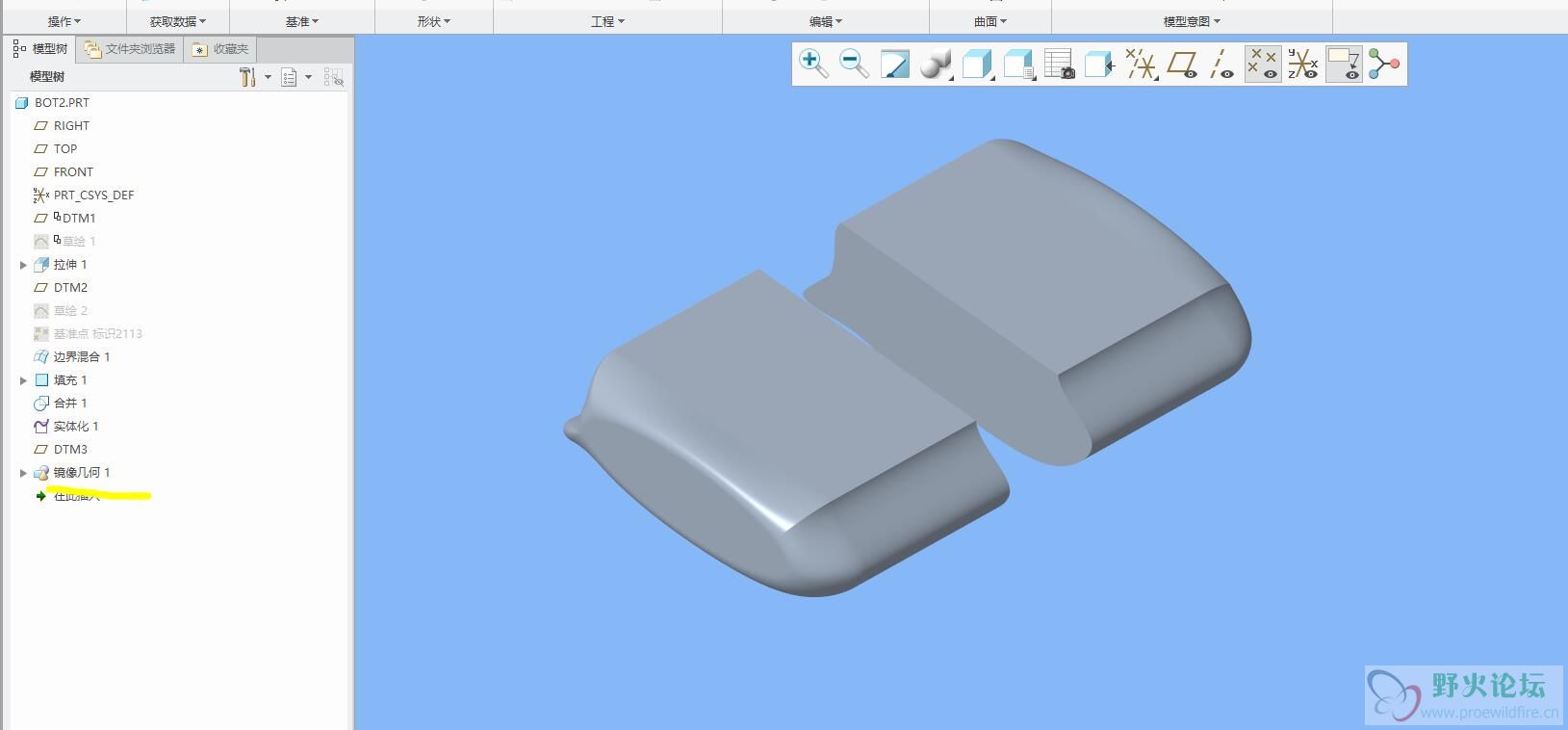1568x730 pixels.
Task: Select the 填充 1 fill feature
Action: coord(70,380)
